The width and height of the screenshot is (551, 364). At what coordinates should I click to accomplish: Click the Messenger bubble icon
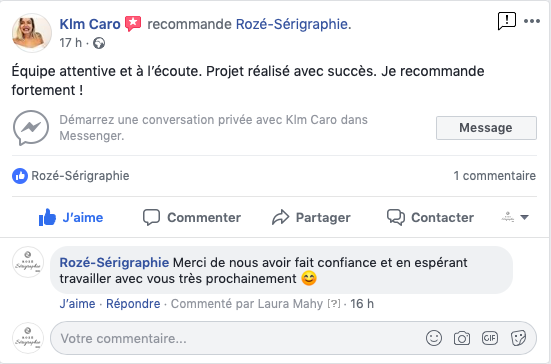[31, 128]
